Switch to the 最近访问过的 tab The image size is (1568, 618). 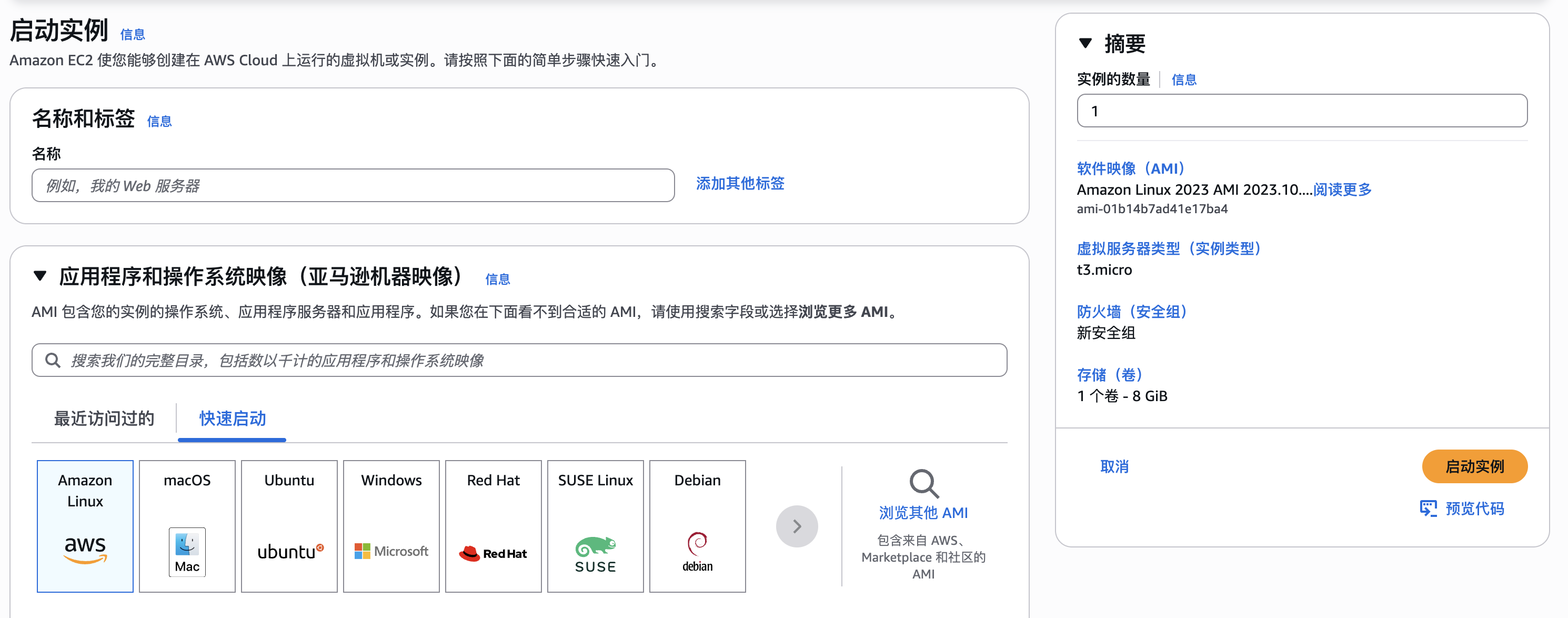104,418
